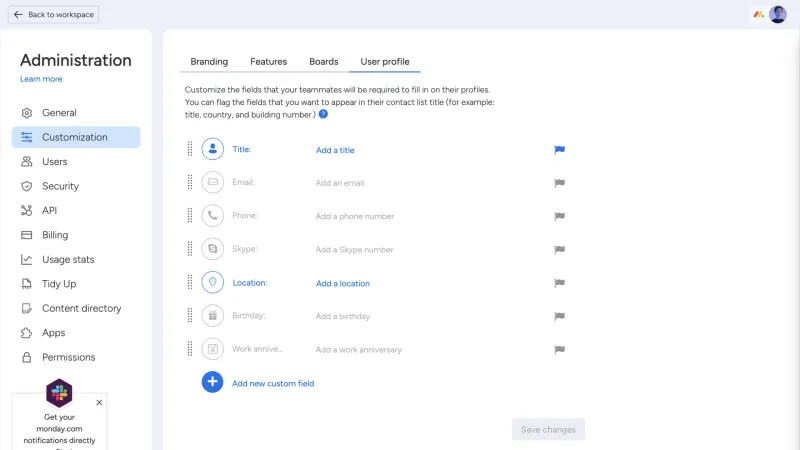Image resolution: width=800 pixels, height=450 pixels.
Task: Click the Add a Skype number field
Action: click(x=354, y=249)
